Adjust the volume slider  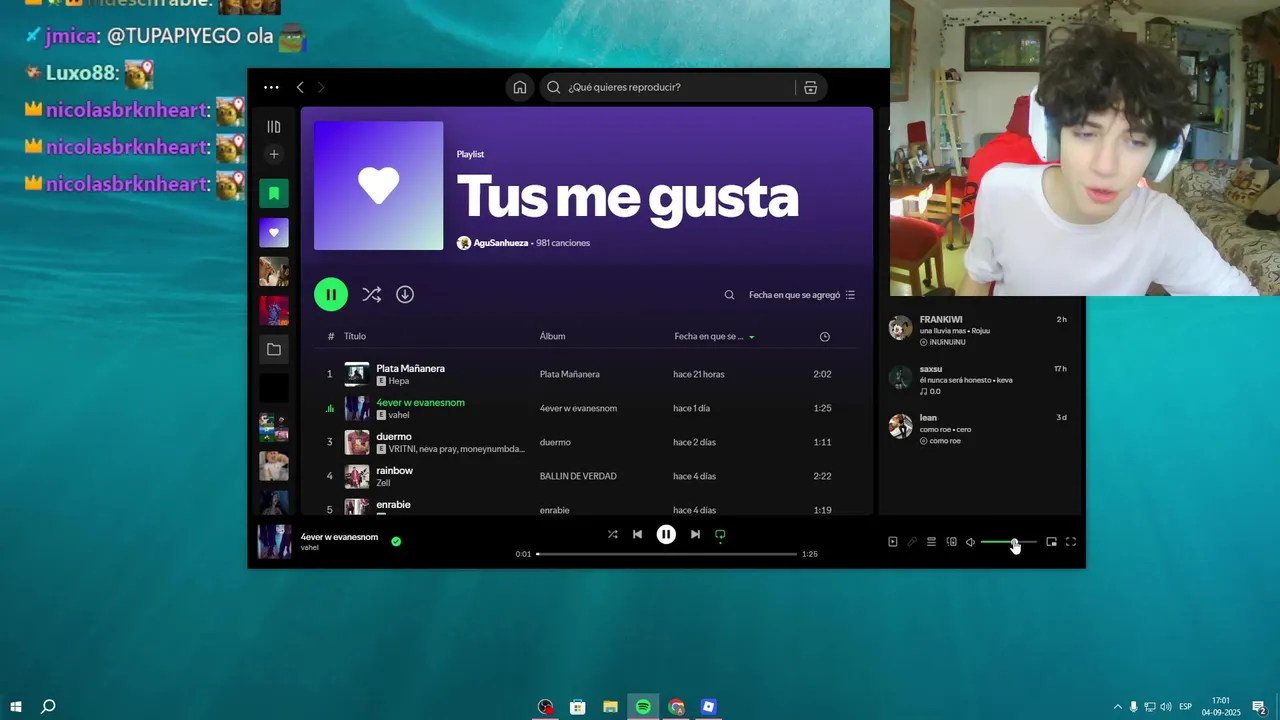[x=1008, y=542]
